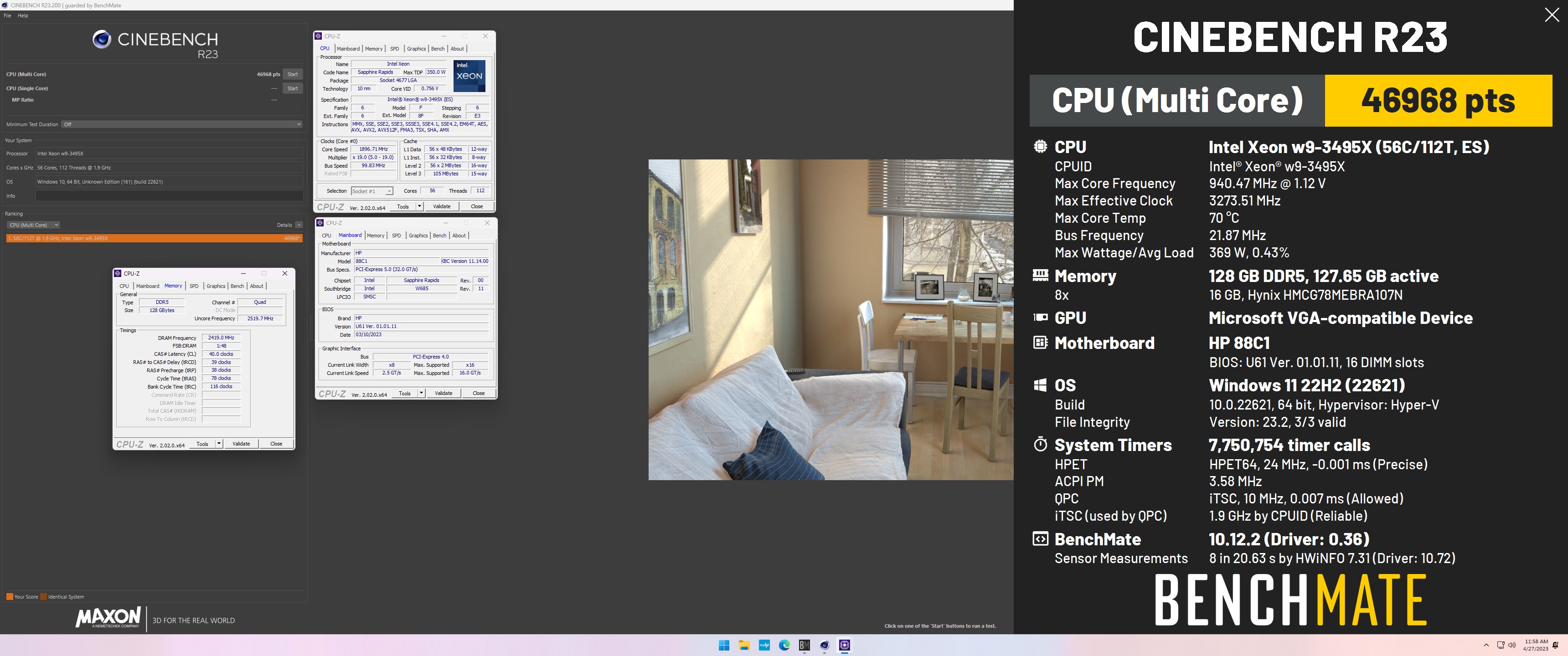Screen dimensions: 1568x656
Task: Click the BenchMate code icon in panel
Action: pyautogui.click(x=1040, y=539)
